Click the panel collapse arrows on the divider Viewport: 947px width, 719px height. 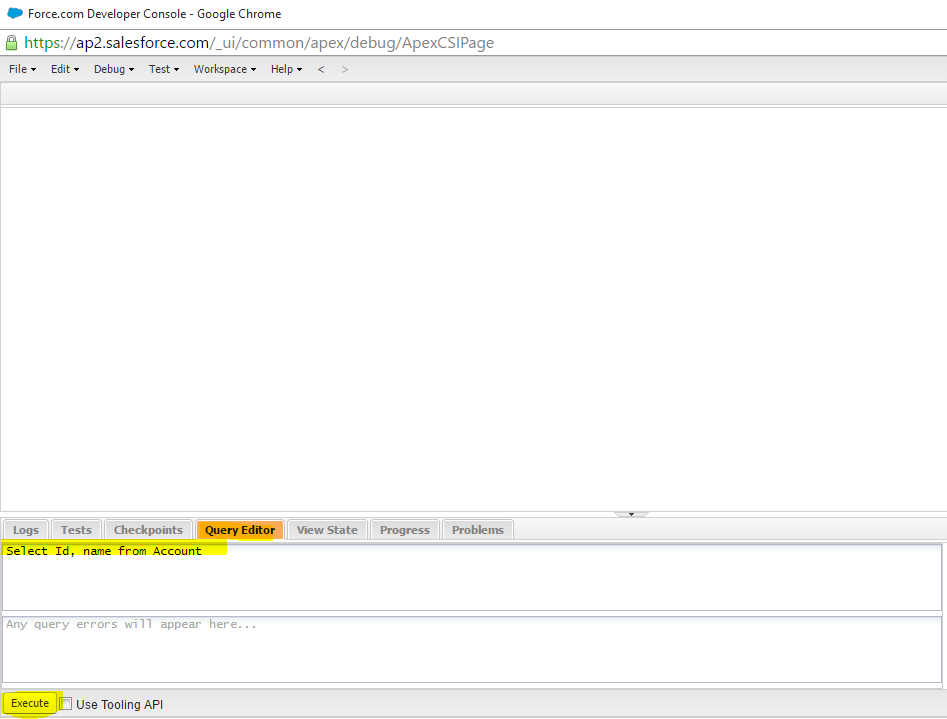coord(630,512)
